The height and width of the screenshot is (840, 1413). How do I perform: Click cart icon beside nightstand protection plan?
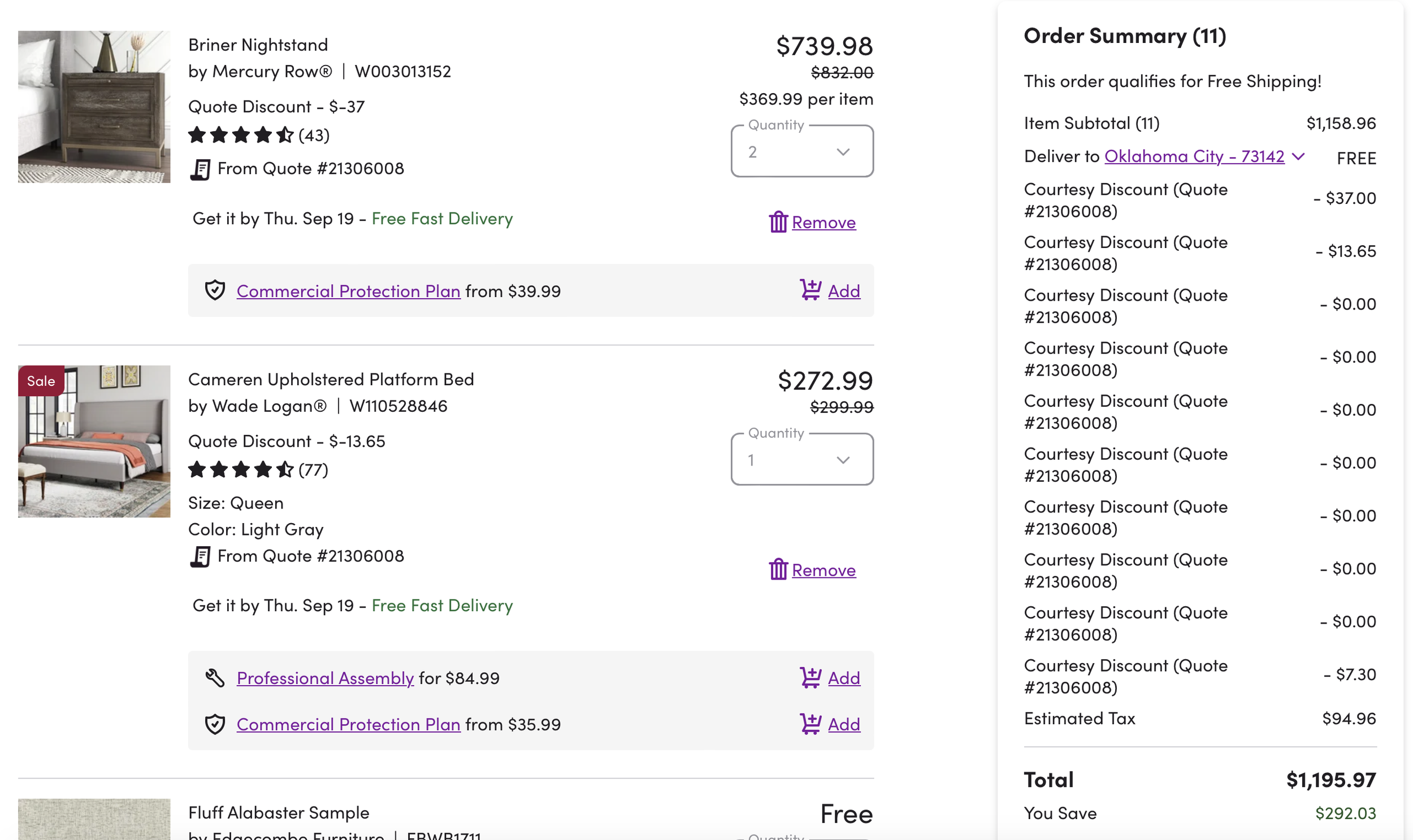click(x=810, y=290)
